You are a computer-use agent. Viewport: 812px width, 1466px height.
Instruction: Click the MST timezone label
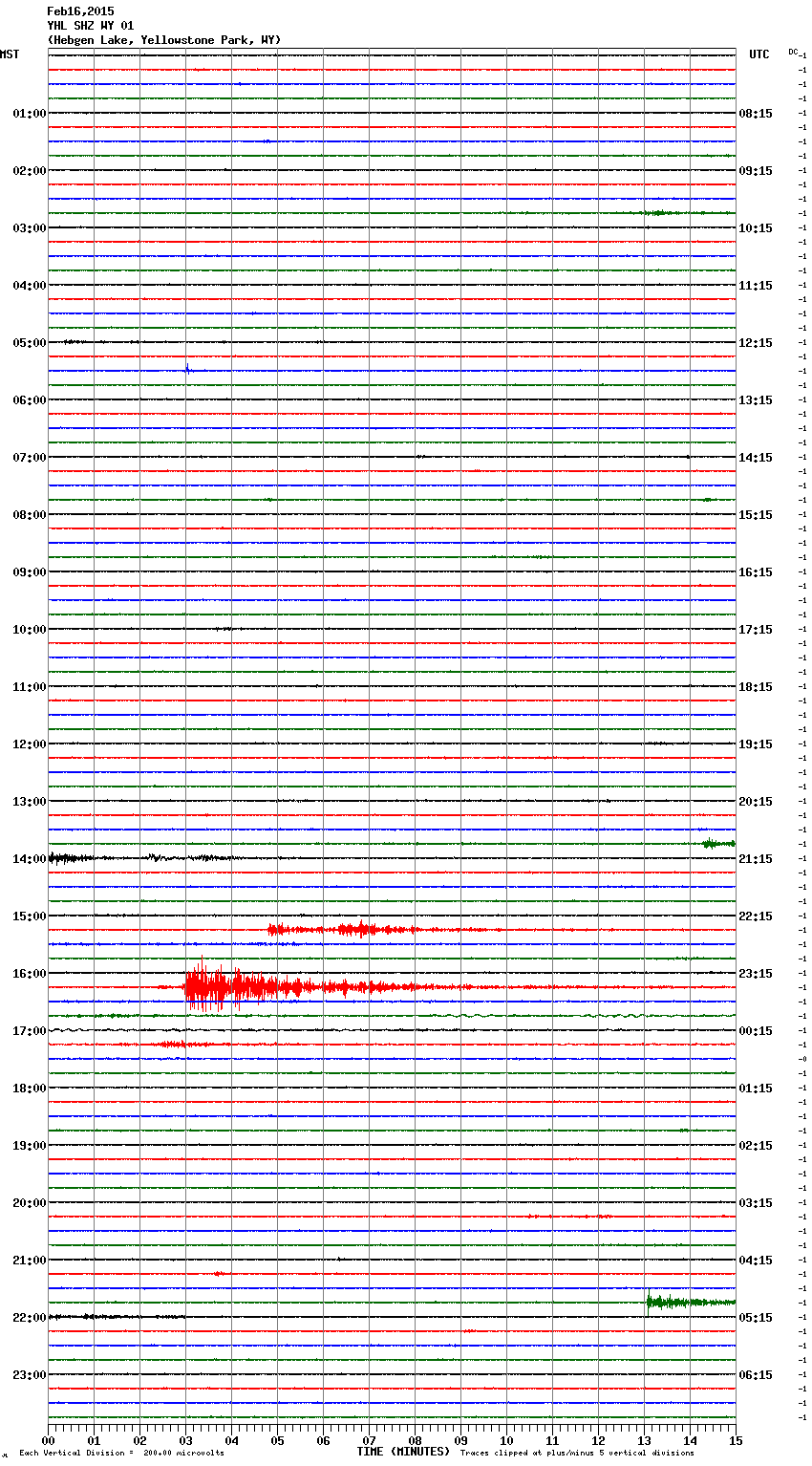10,54
